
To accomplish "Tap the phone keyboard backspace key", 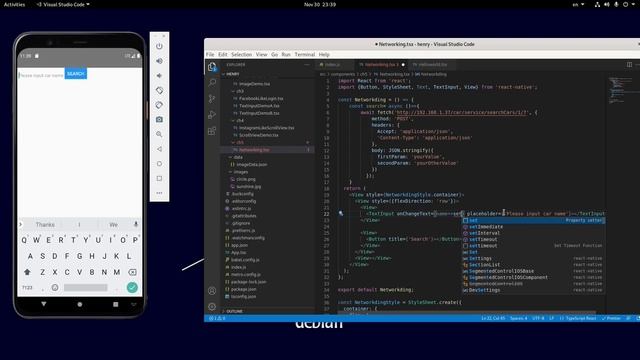I will [132, 272].
